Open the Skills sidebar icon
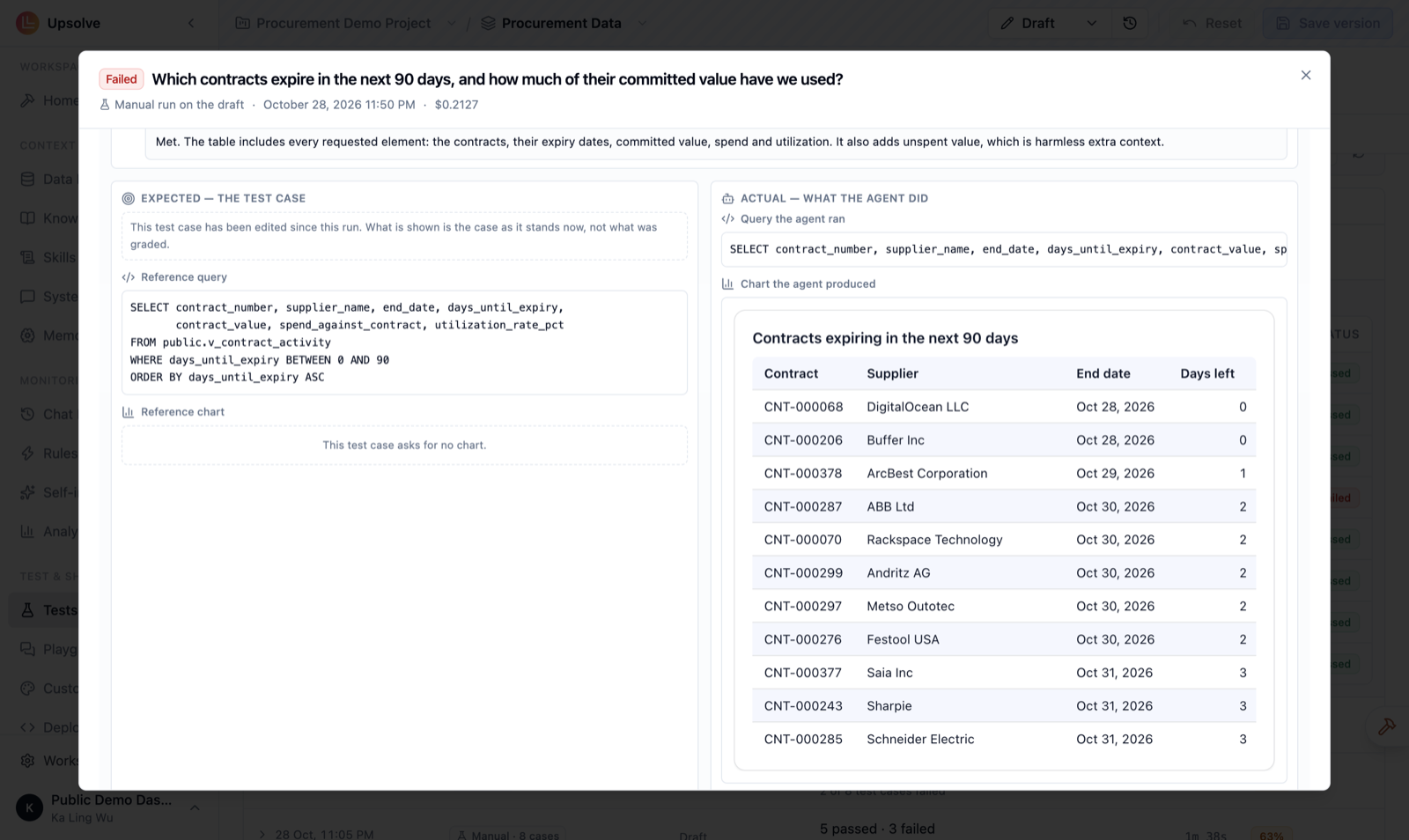 (27, 257)
